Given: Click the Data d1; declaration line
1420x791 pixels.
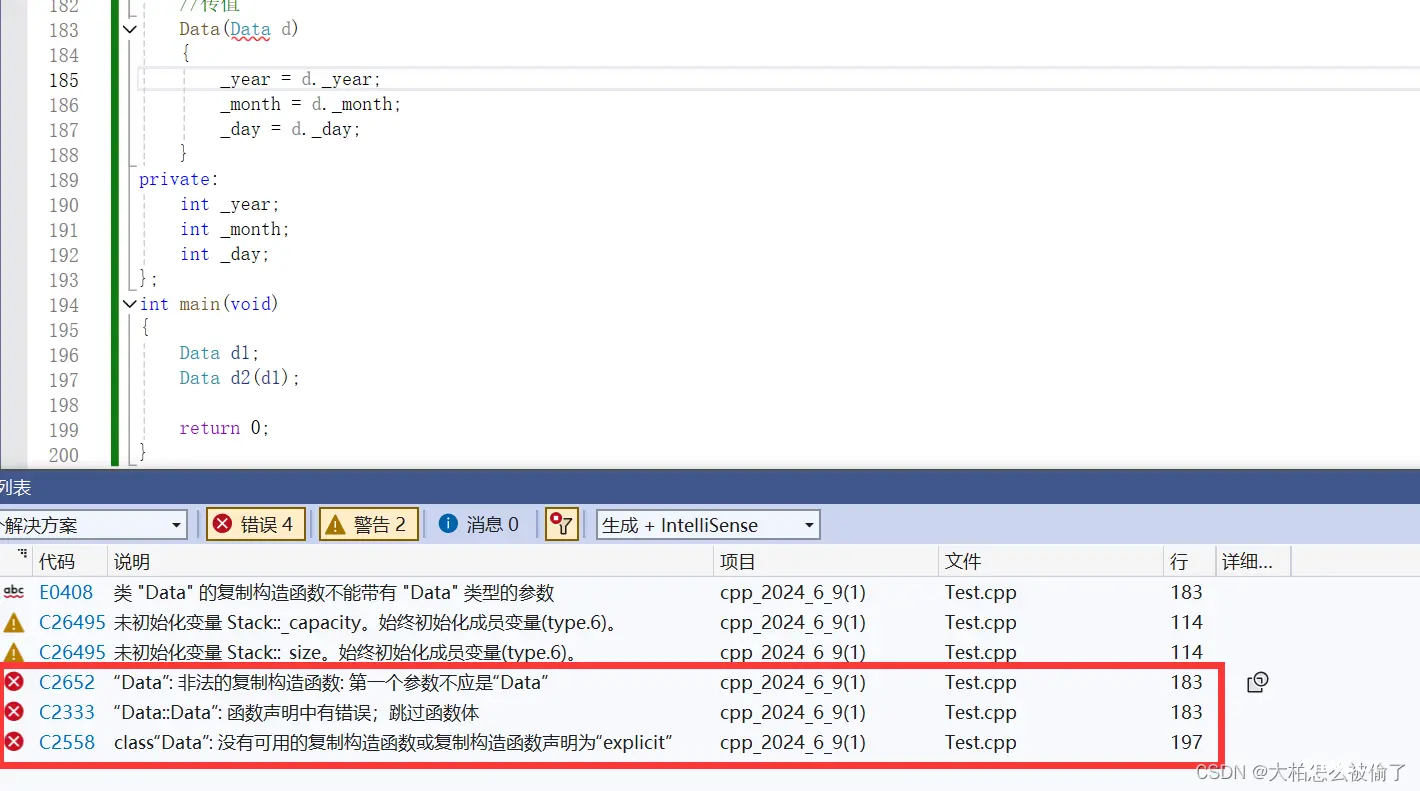Looking at the screenshot, I should [219, 353].
